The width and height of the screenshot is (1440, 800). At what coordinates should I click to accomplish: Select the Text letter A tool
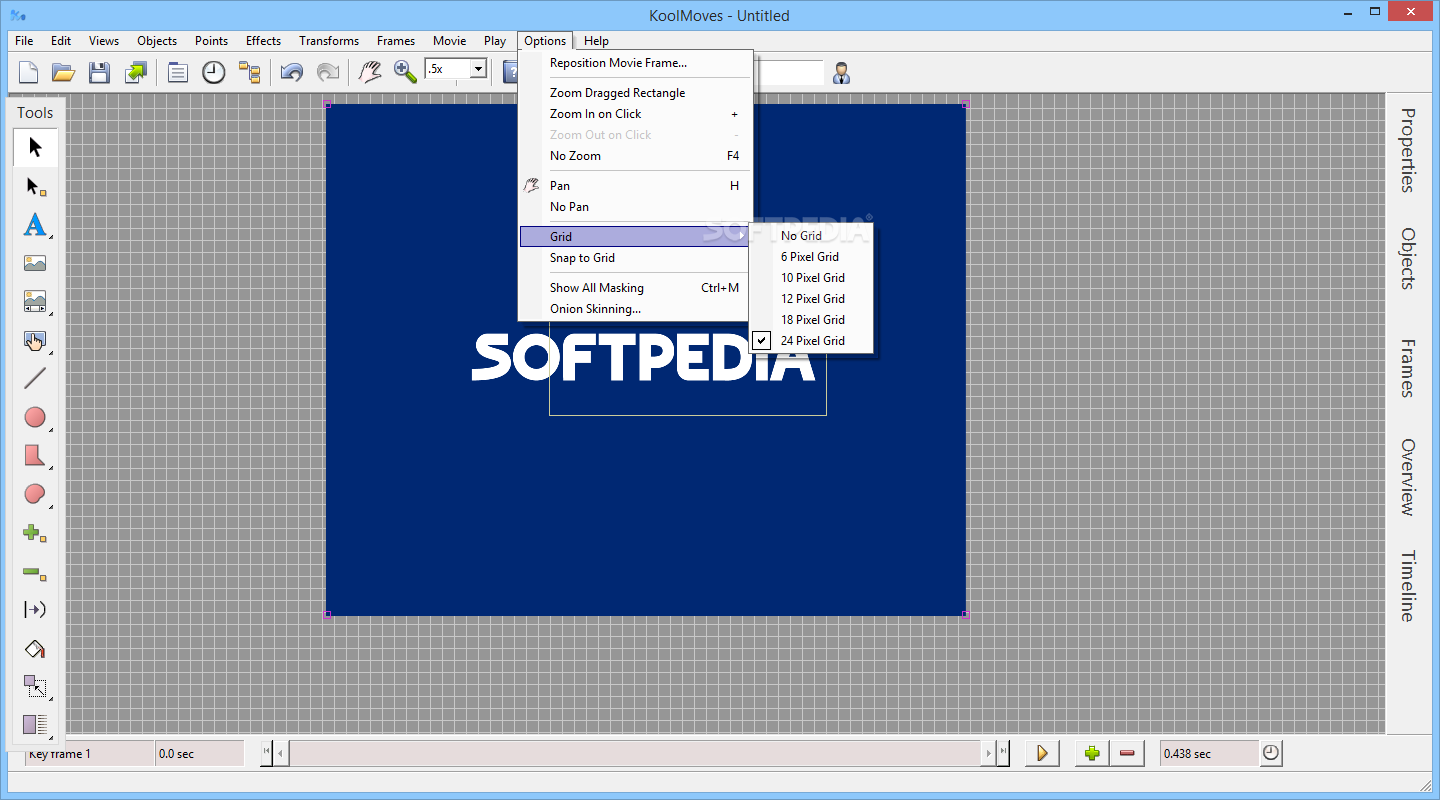[35, 225]
